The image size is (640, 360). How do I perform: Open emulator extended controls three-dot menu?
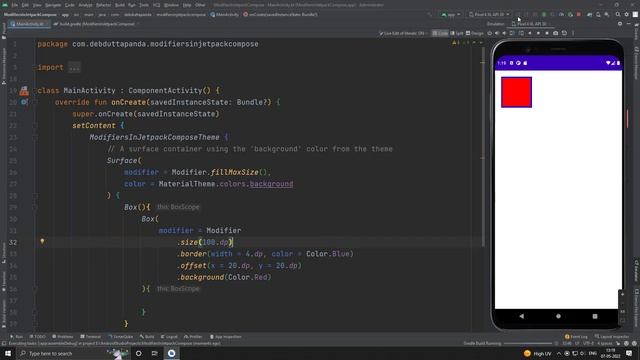pos(573,33)
